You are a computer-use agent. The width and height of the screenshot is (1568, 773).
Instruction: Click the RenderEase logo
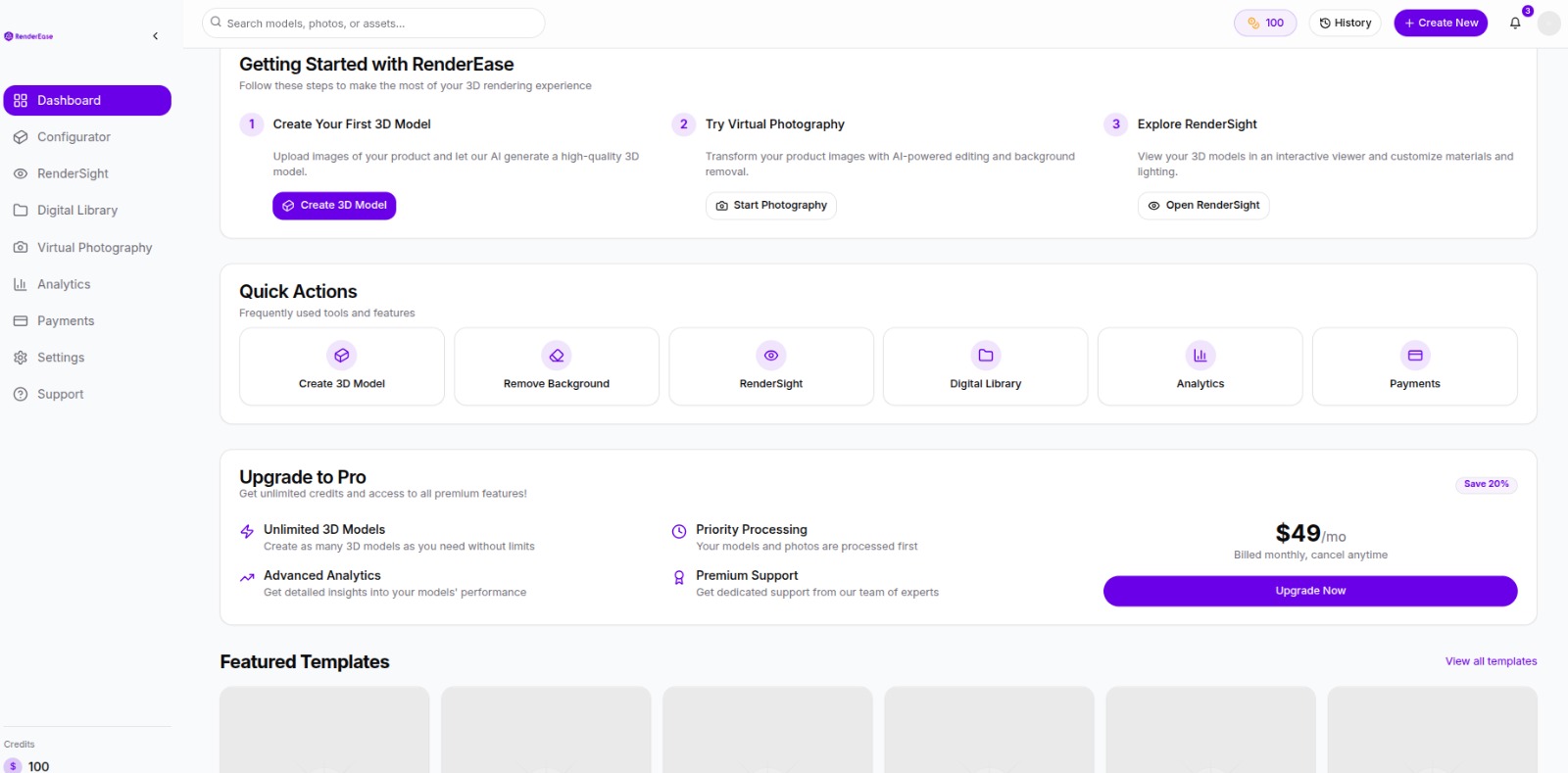[28, 36]
